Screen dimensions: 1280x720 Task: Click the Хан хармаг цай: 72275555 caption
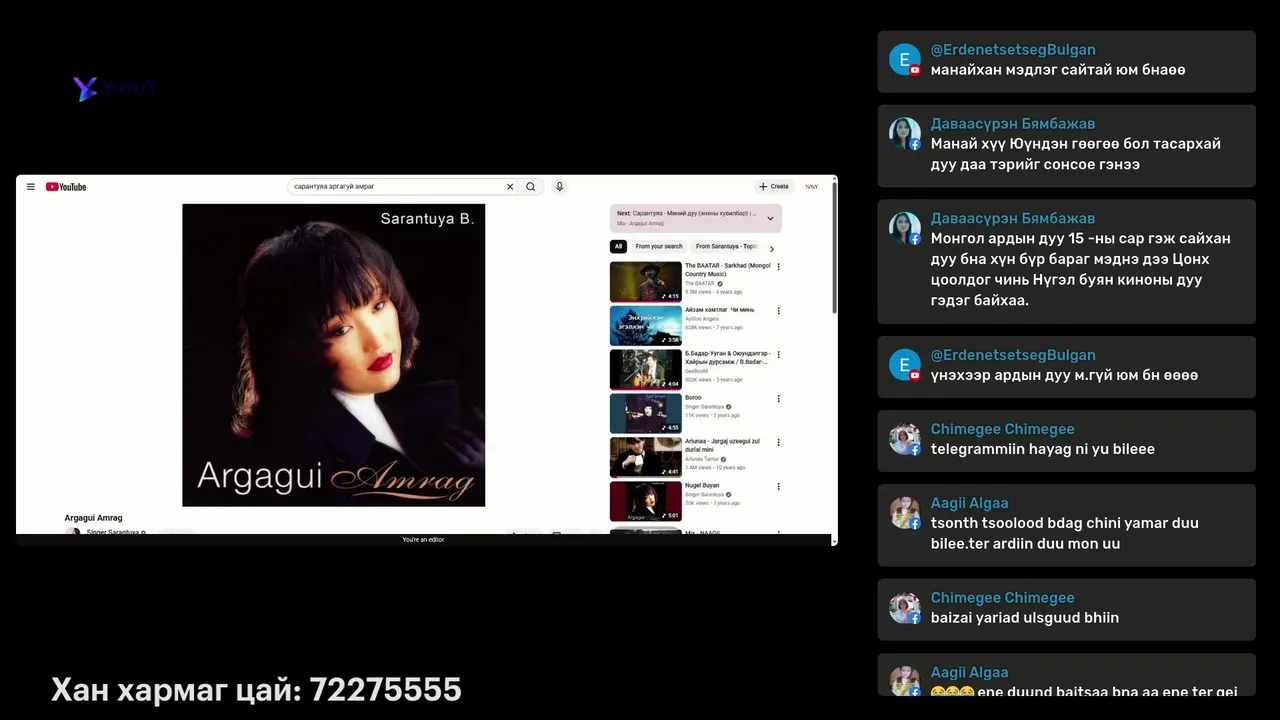(256, 690)
